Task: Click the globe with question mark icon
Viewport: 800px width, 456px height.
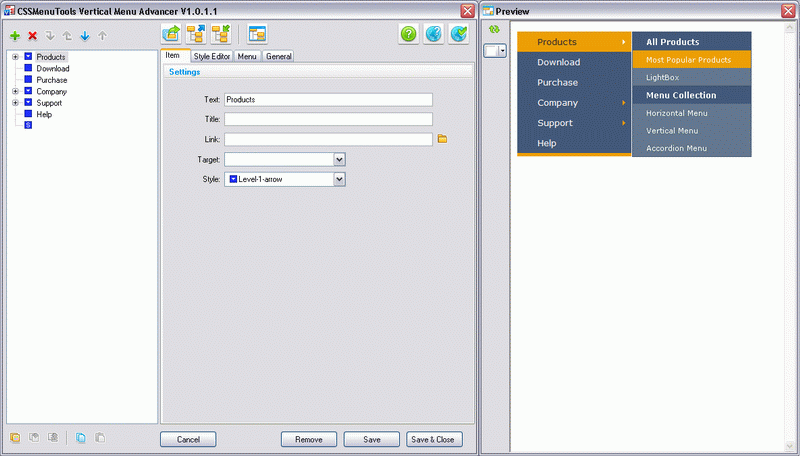Action: click(434, 34)
